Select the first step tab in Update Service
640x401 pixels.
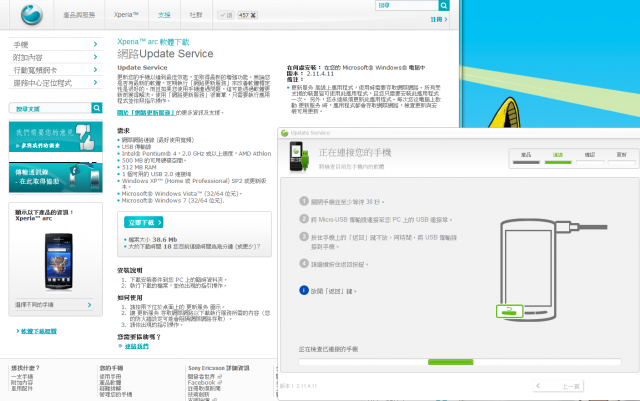click(526, 158)
